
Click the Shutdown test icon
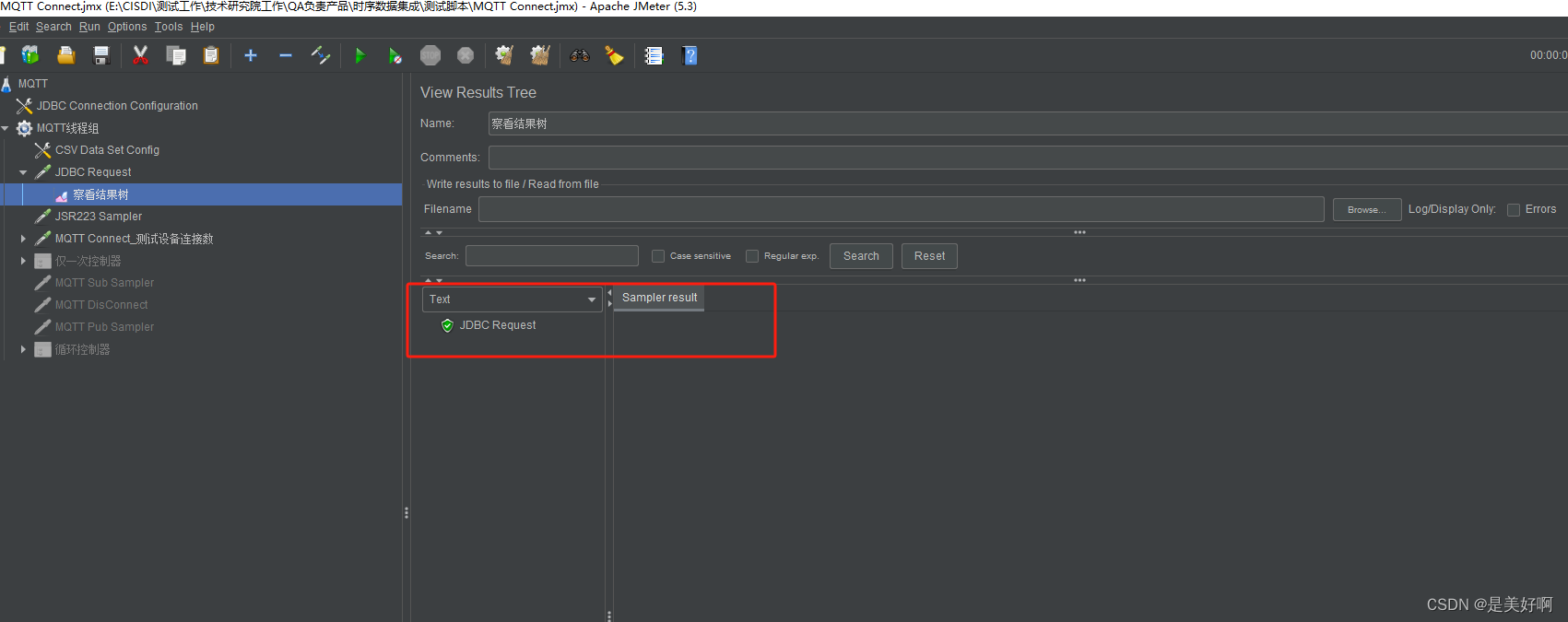pos(466,55)
